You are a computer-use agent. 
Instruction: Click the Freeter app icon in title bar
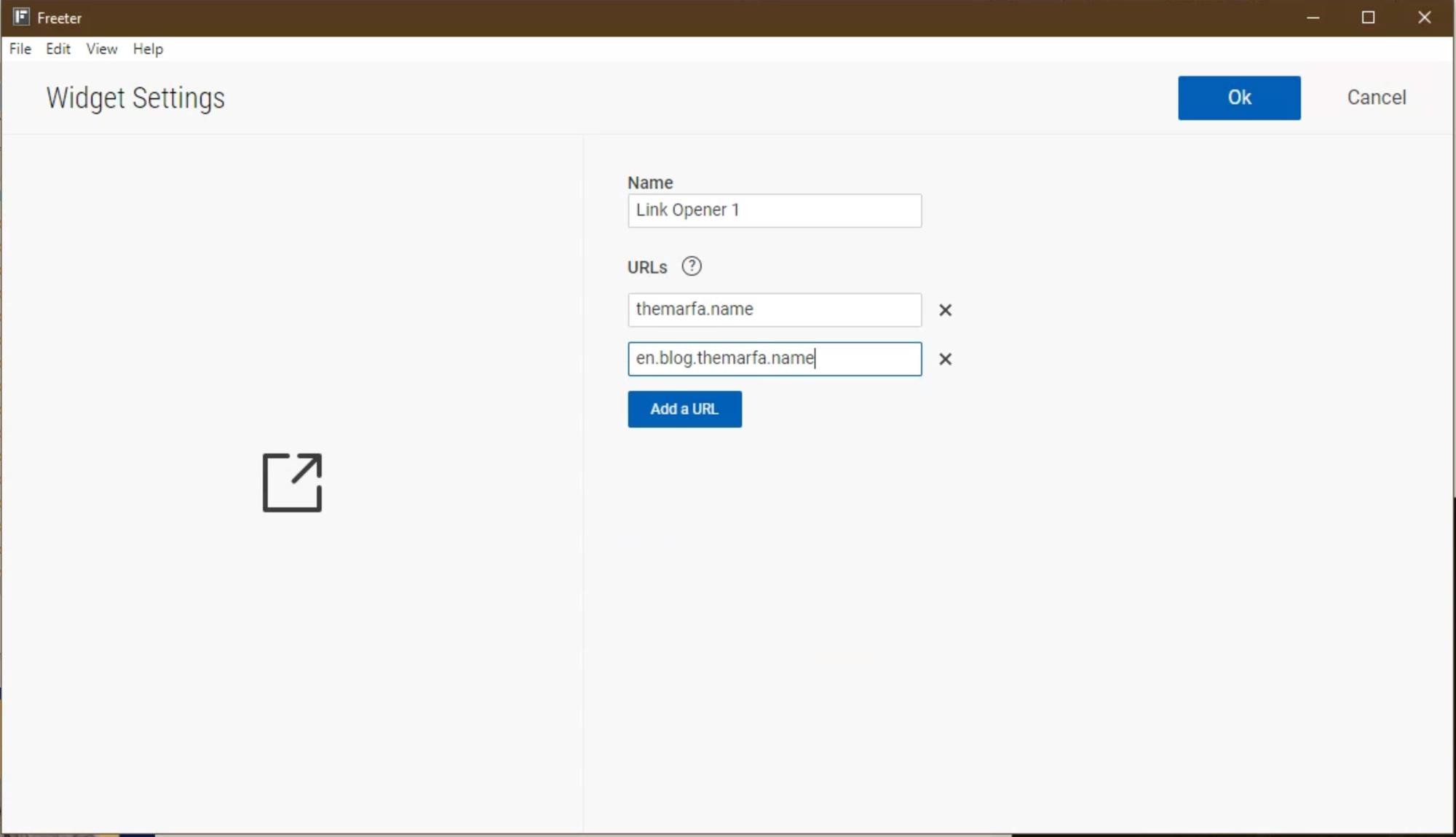pos(21,17)
